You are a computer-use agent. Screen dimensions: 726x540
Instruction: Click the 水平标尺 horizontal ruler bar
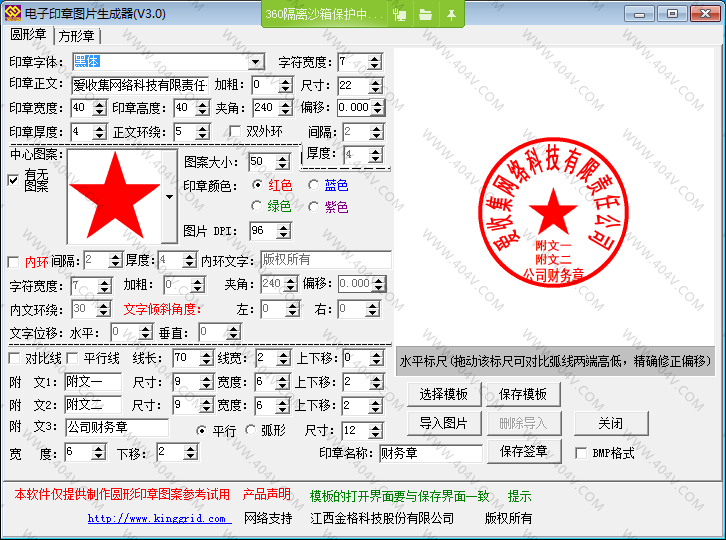[554, 361]
